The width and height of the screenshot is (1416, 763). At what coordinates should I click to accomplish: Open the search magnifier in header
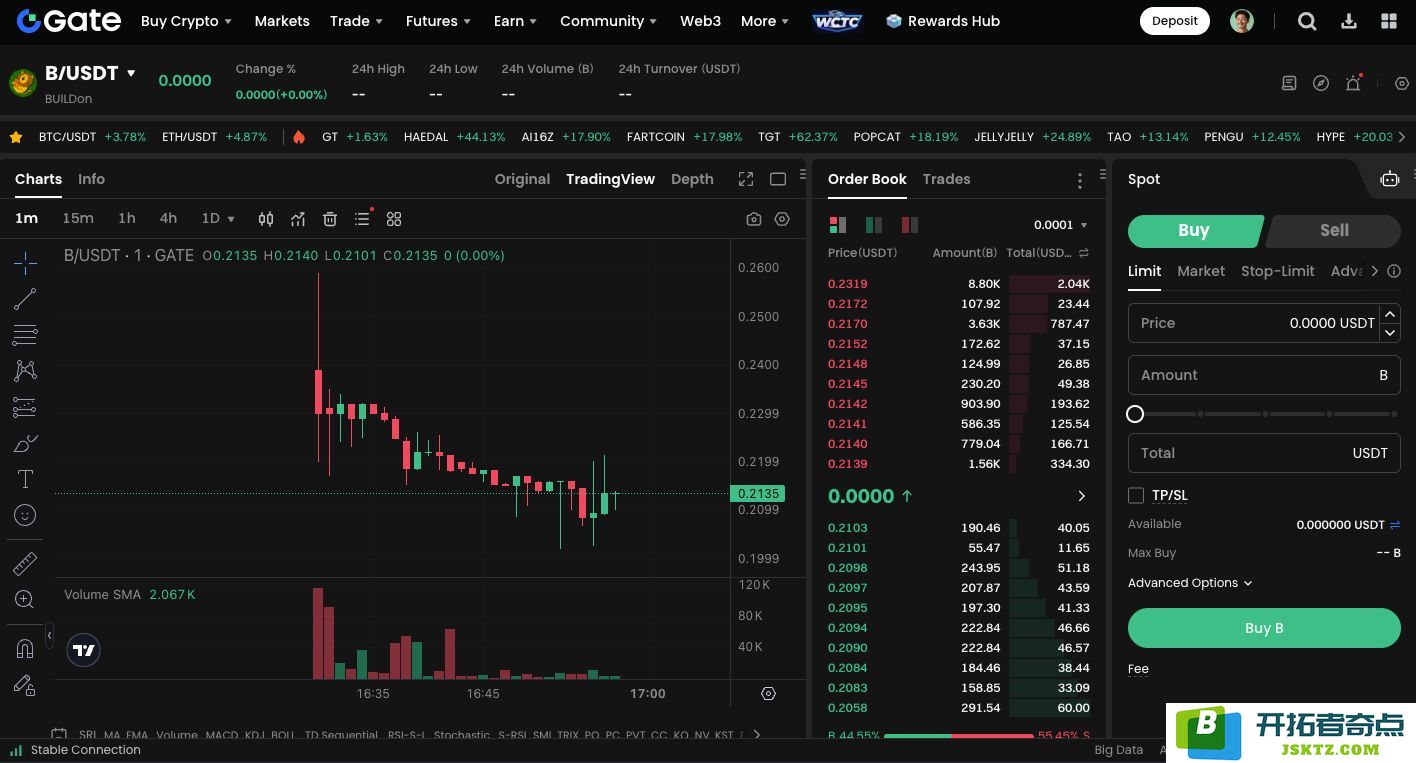click(x=1307, y=21)
